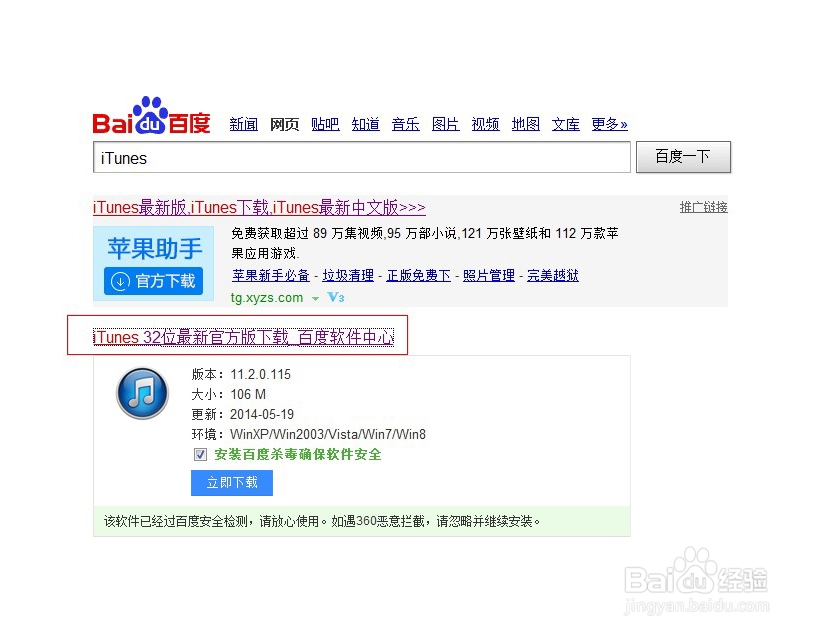Open the 视频 tab
Screen dimensions: 814x634
(485, 124)
